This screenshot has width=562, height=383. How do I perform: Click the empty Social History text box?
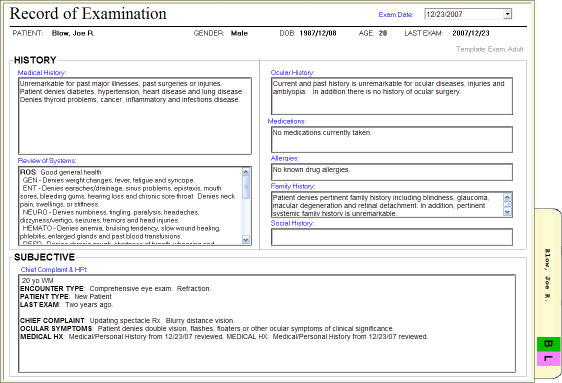(392, 237)
